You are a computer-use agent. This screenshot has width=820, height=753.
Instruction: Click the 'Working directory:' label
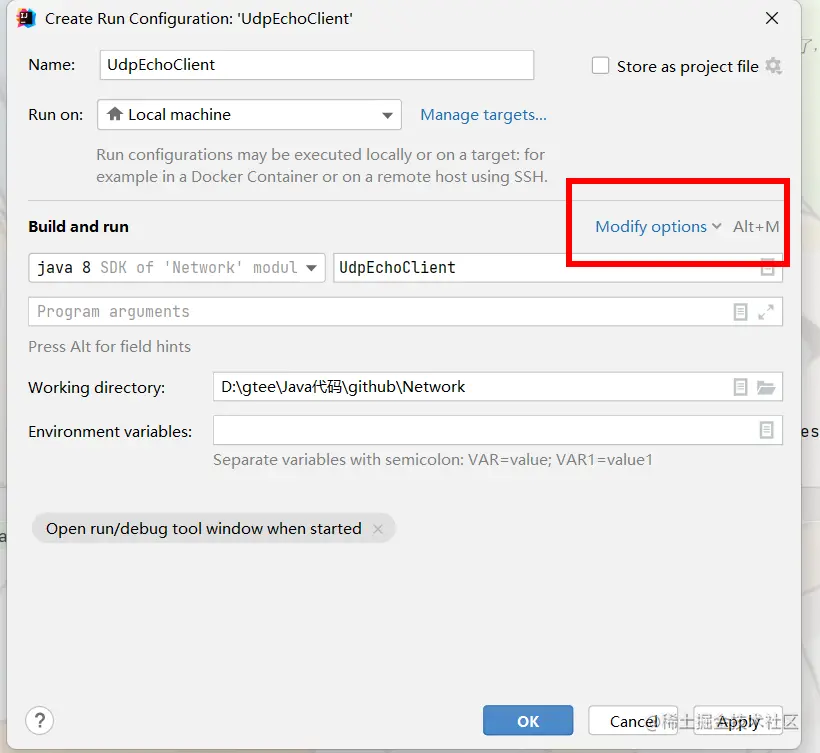(x=97, y=387)
